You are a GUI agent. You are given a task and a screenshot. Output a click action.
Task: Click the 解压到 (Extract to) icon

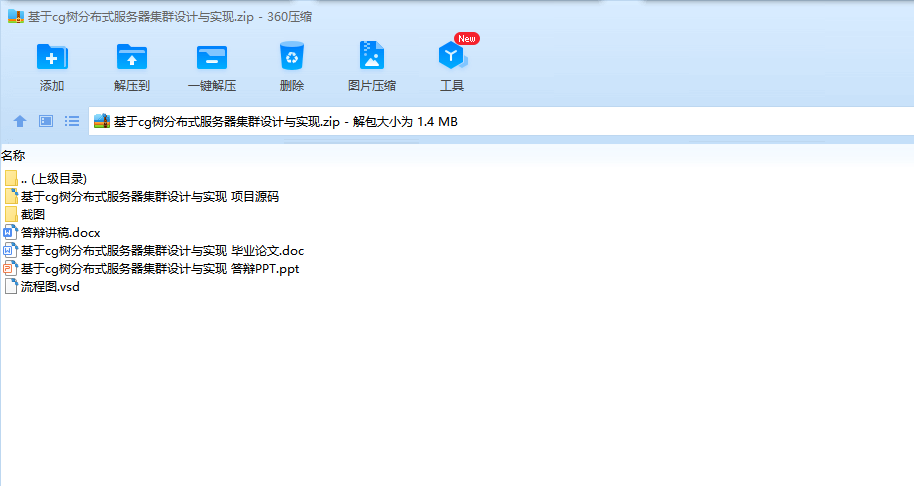(132, 57)
